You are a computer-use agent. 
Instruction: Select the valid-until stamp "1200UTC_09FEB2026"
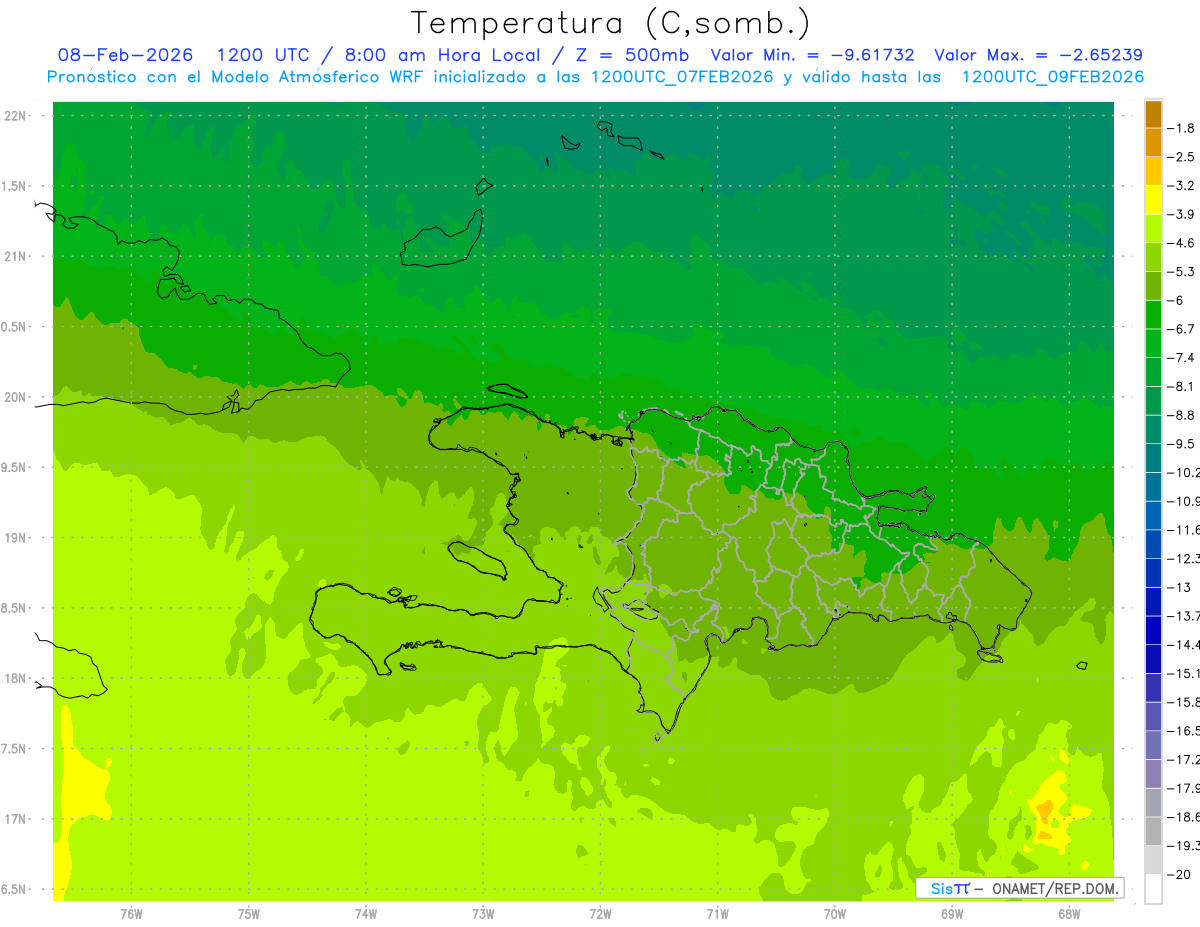point(1052,77)
